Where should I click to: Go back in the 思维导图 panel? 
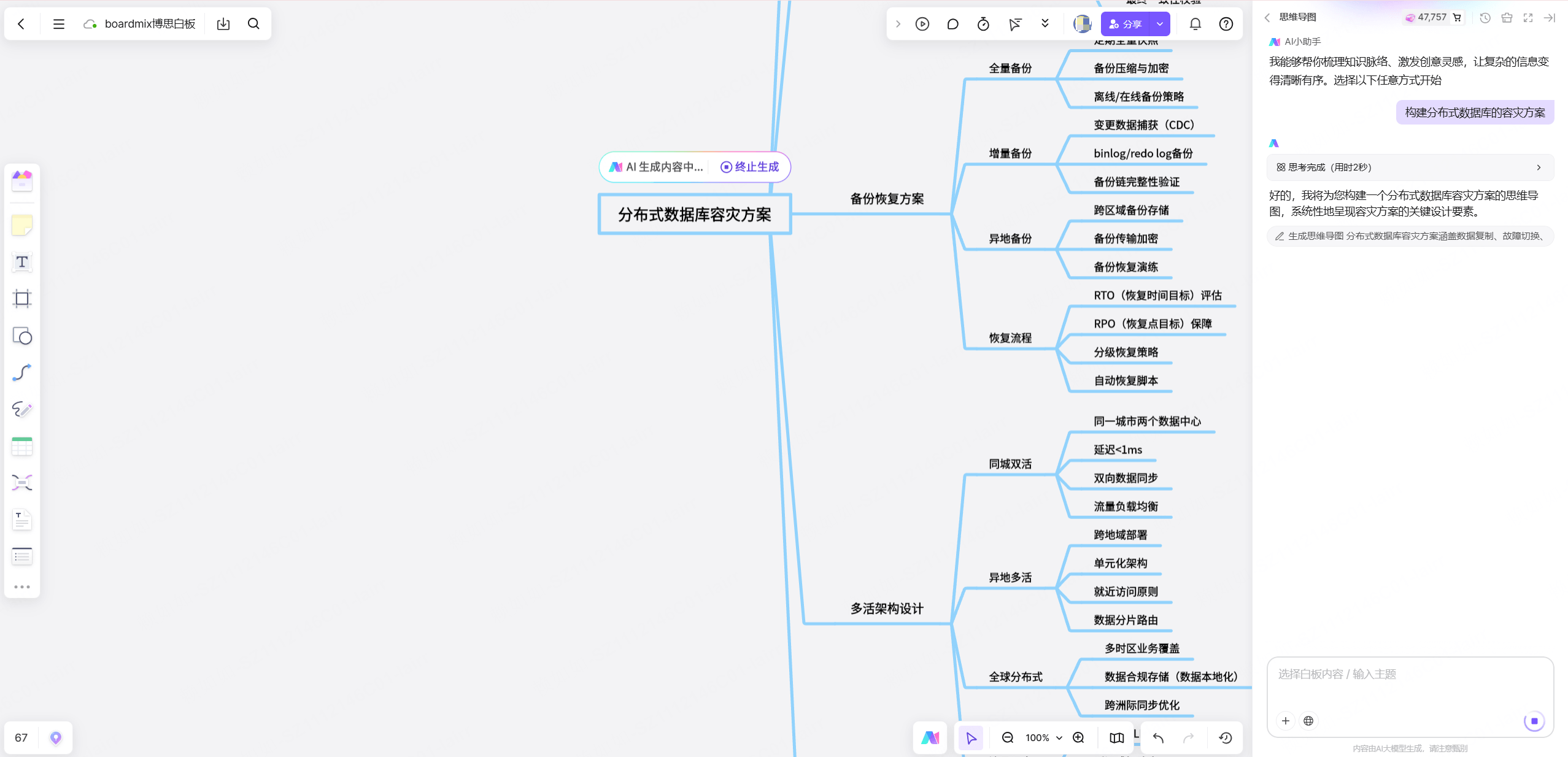(1267, 17)
